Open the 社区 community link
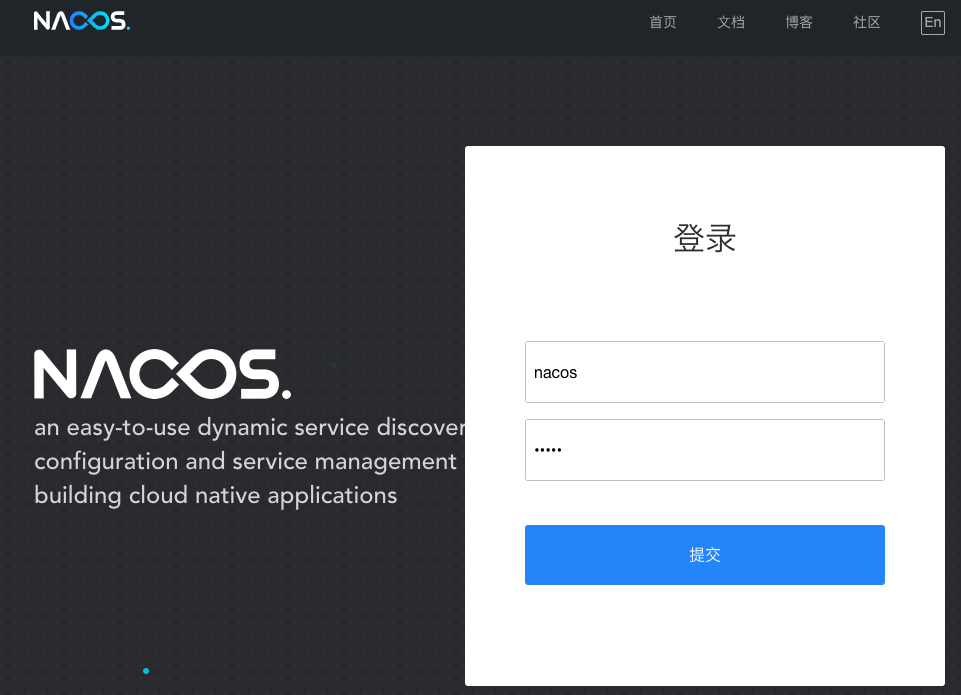This screenshot has height=695, width=961. [866, 22]
